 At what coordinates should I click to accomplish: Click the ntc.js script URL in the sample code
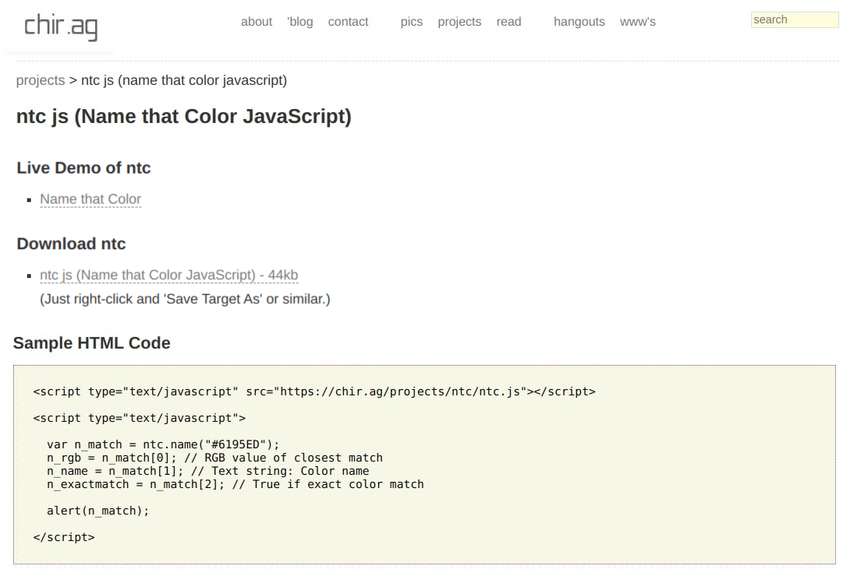400,392
